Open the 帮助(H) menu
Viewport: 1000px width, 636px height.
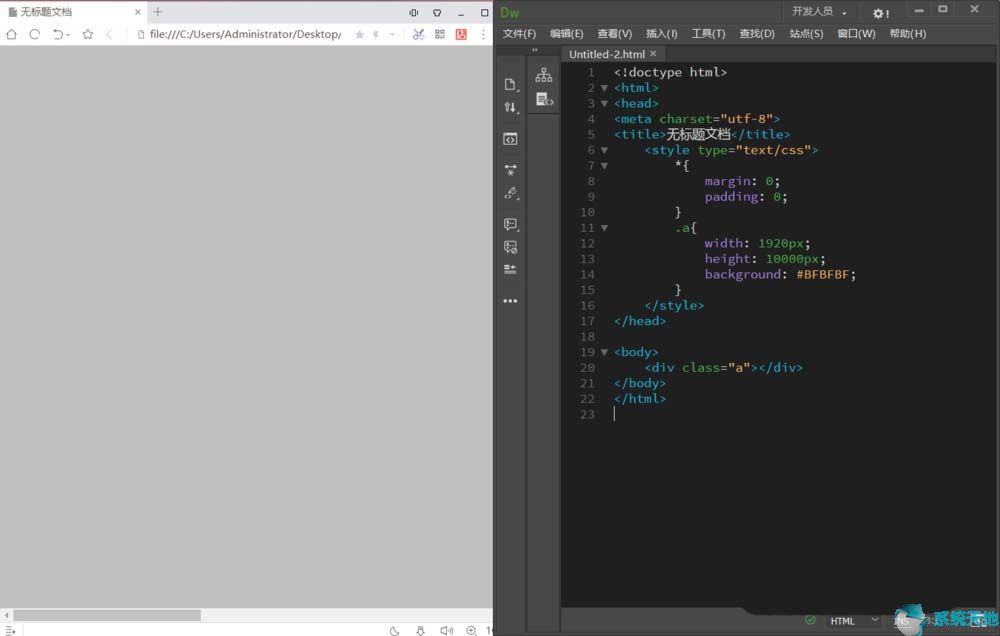[908, 34]
